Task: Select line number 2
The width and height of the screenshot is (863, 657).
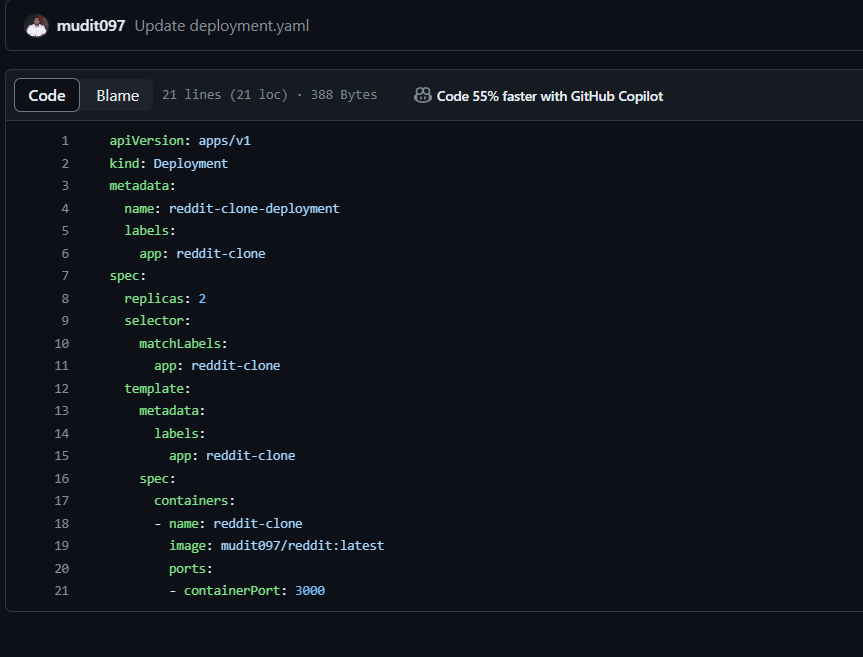Action: coord(65,163)
